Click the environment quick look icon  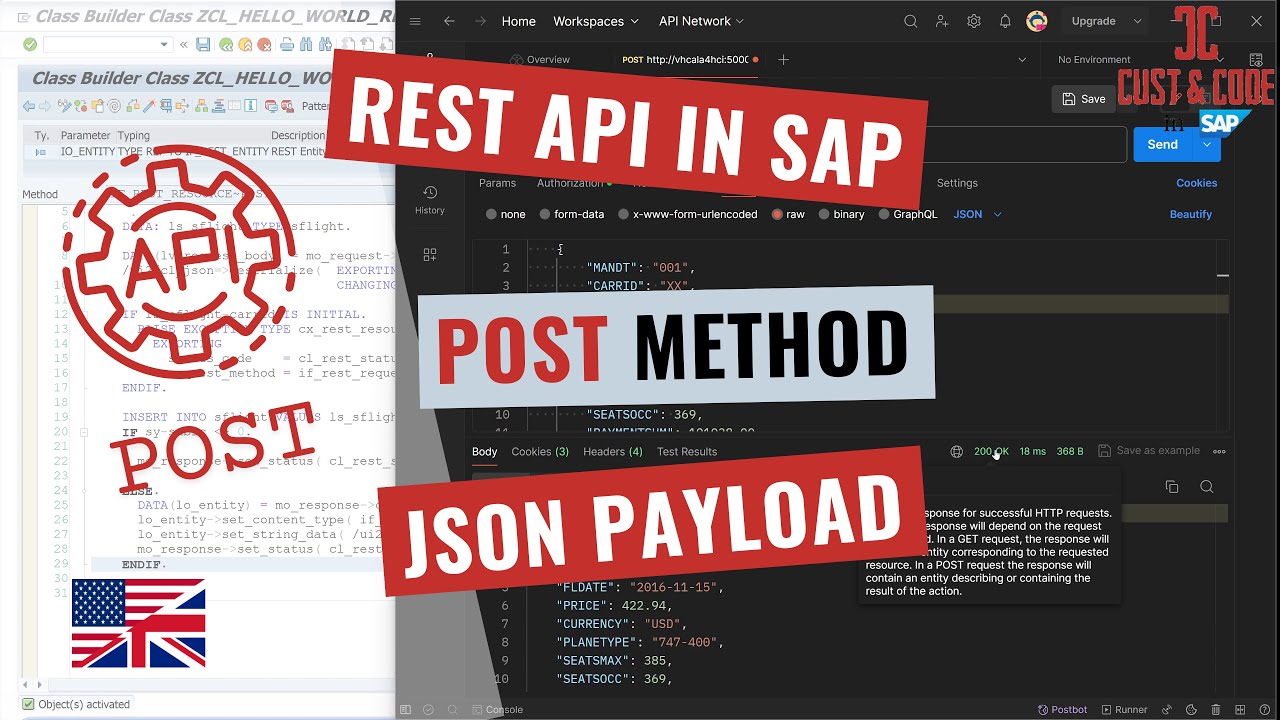click(1256, 60)
